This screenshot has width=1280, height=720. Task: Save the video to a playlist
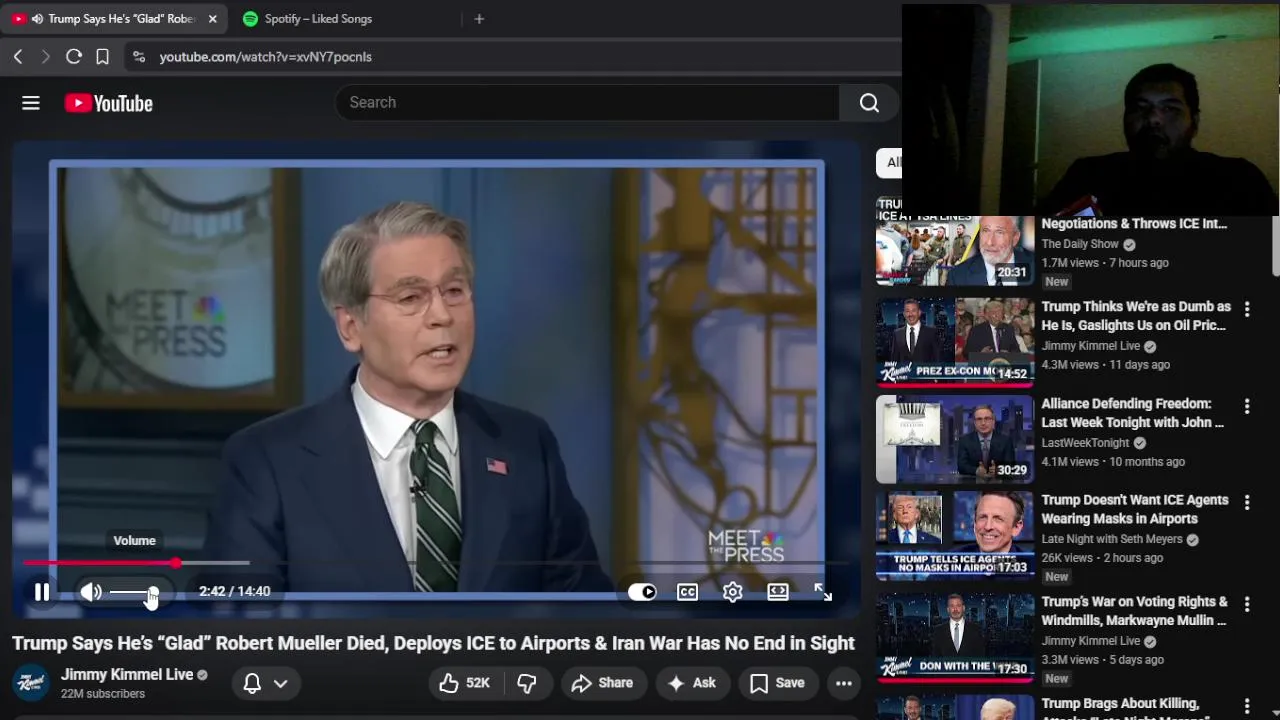point(777,683)
